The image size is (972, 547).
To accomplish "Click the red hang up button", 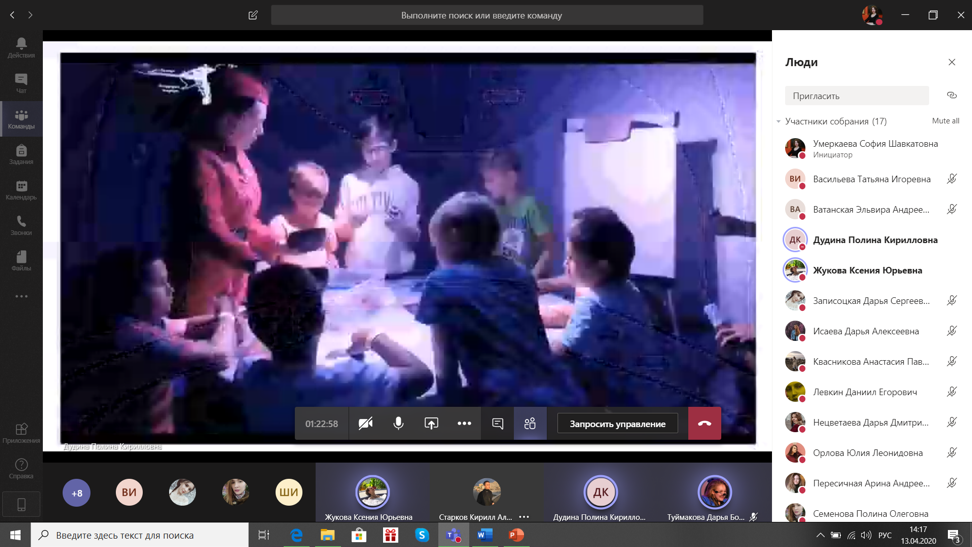I will [x=704, y=424].
